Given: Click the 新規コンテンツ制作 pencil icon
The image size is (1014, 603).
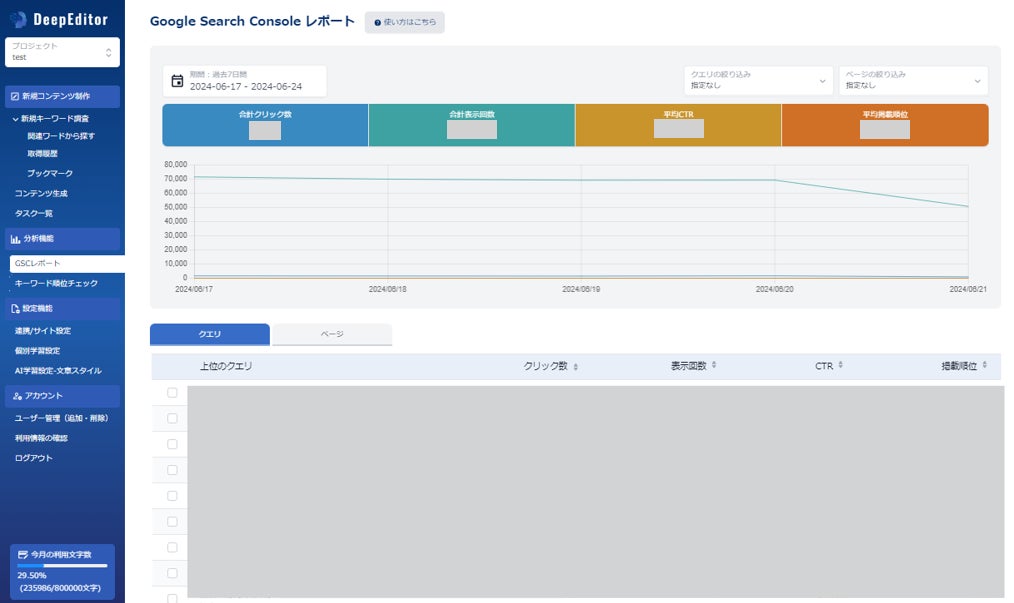Looking at the screenshot, I should tap(15, 96).
